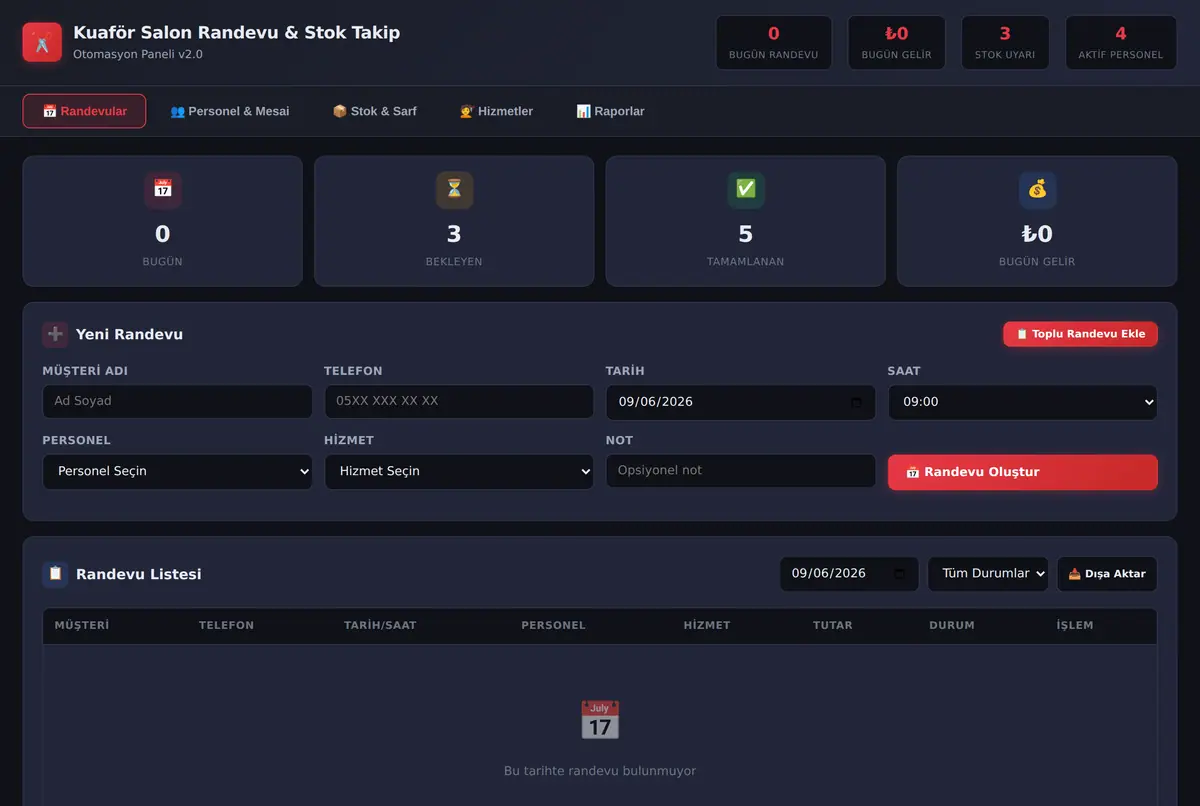Click the money bag icon on Bugün Gelir card
The width and height of the screenshot is (1200, 806).
(1037, 189)
